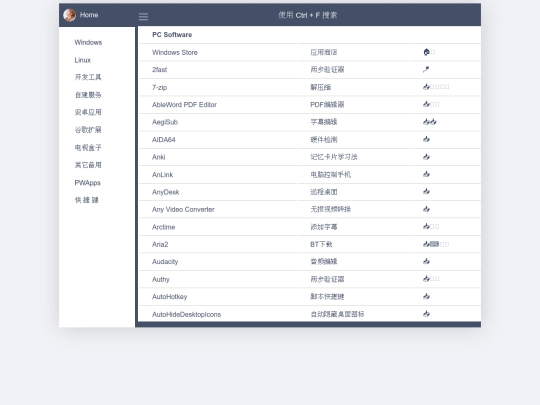Viewport: 540px width, 405px height.
Task: Select 自建服务 in the sidebar
Action: (x=88, y=95)
